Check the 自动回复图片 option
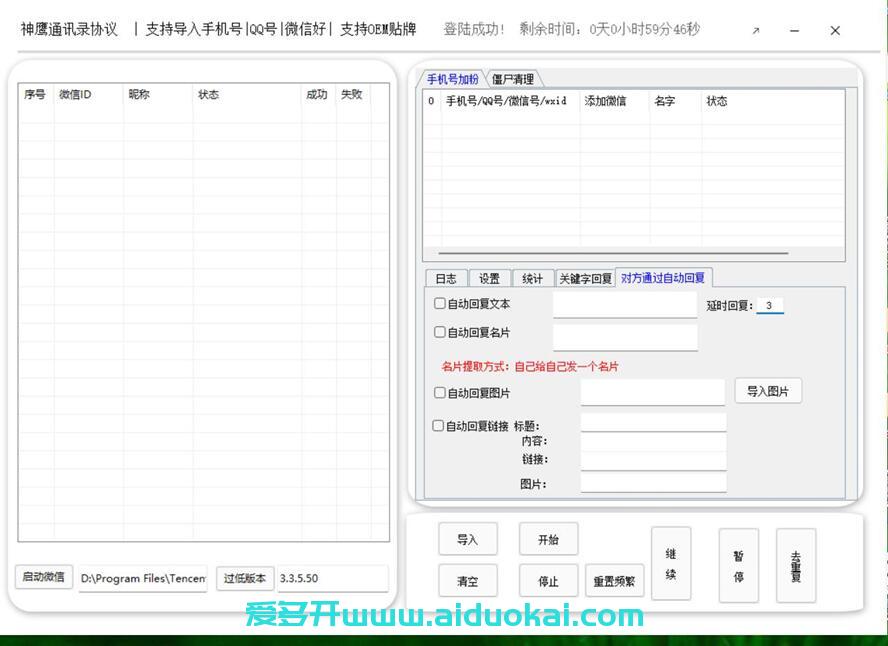This screenshot has width=888, height=646. (x=439, y=392)
